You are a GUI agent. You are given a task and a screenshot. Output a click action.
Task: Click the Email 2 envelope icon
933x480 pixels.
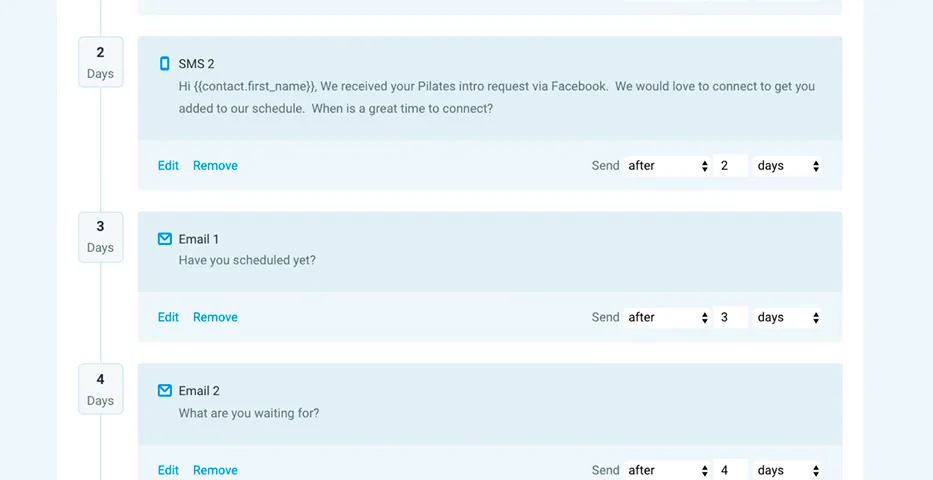point(165,391)
